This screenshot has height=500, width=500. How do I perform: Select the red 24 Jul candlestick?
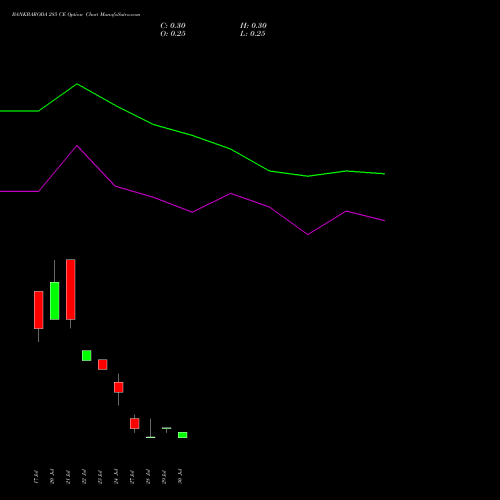pyautogui.click(x=119, y=387)
